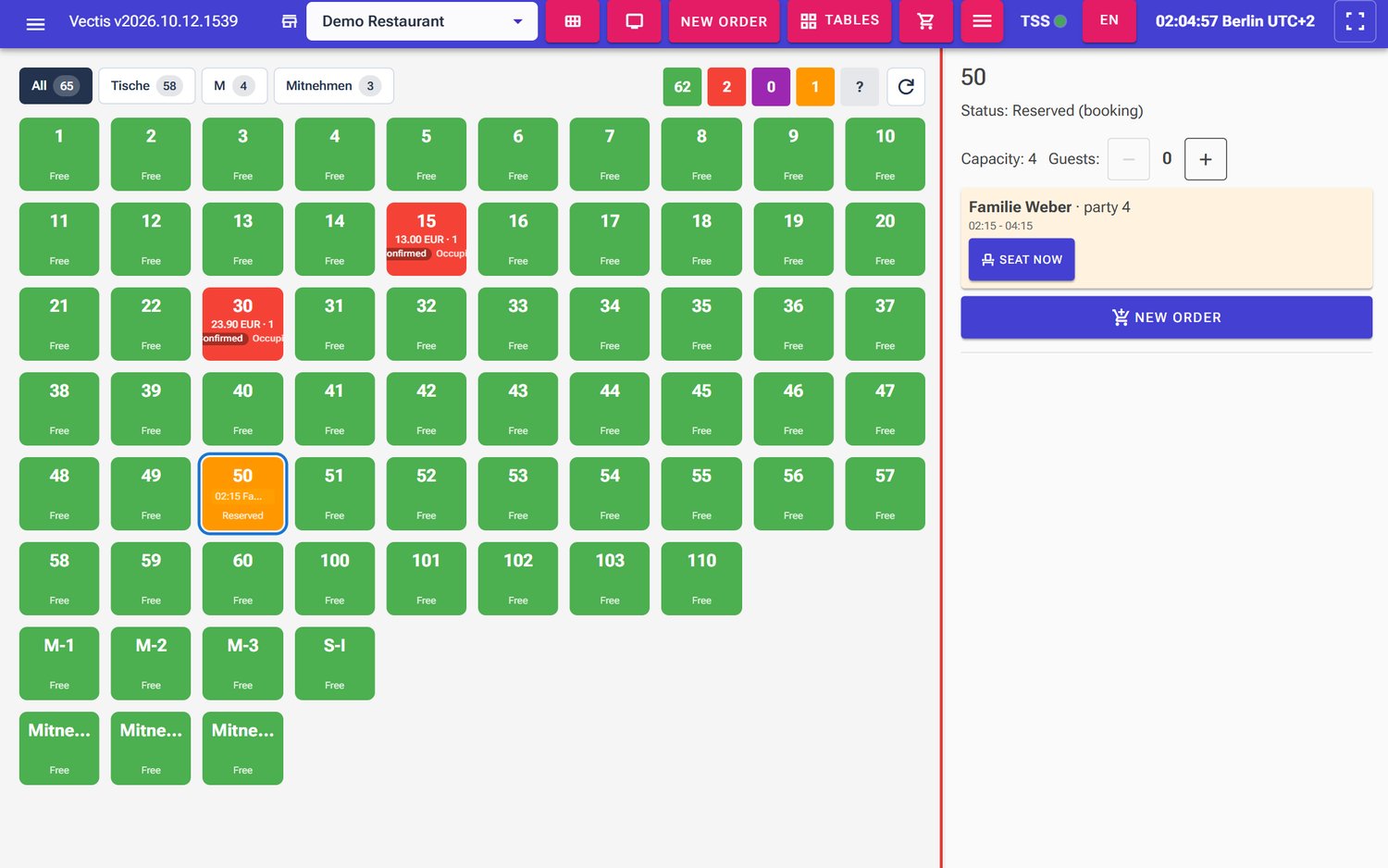
Task: Open the pink list menu icon button
Action: pos(983,21)
